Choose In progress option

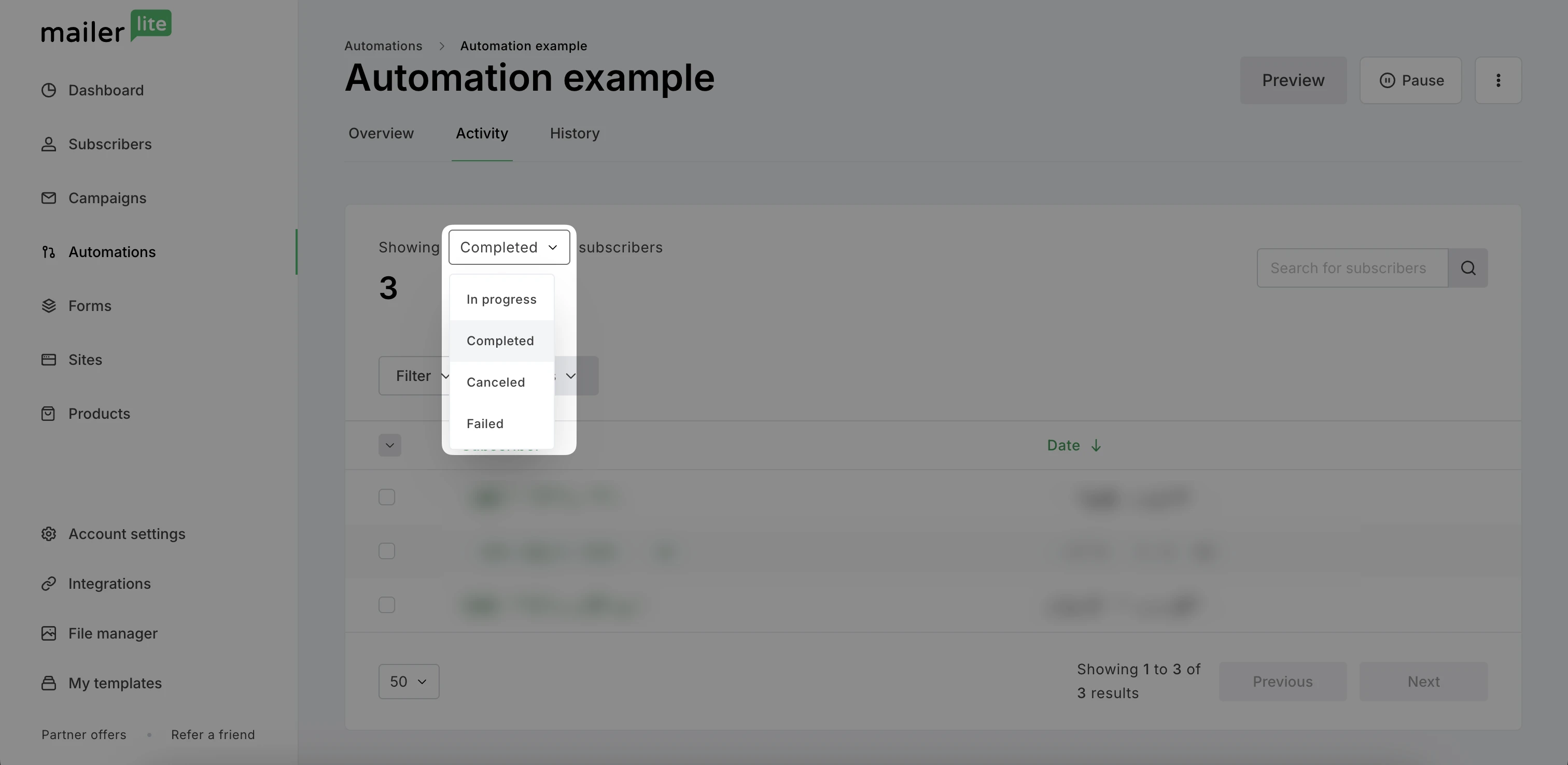pyautogui.click(x=501, y=300)
